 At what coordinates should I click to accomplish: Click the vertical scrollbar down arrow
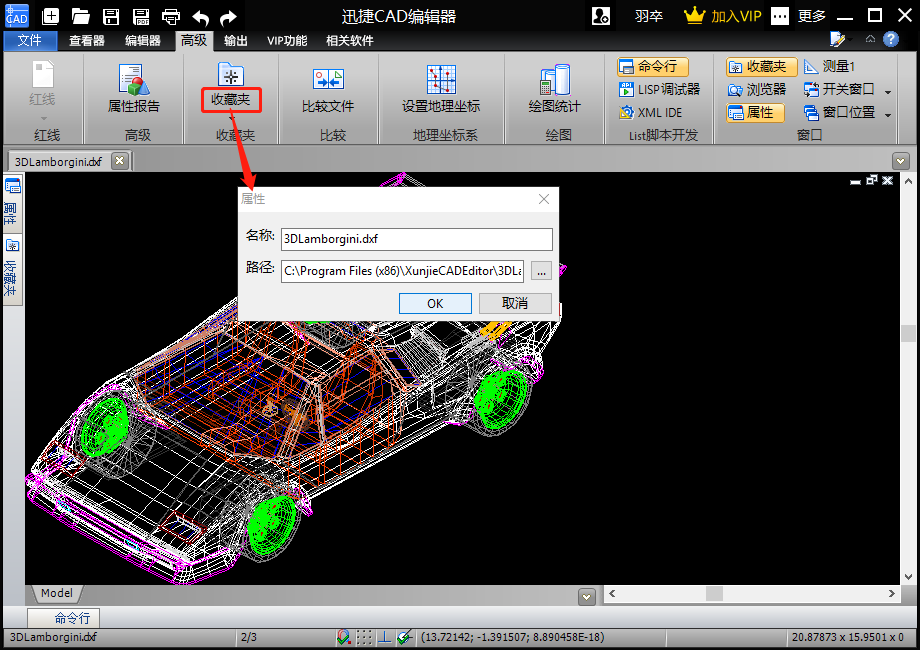[x=908, y=577]
